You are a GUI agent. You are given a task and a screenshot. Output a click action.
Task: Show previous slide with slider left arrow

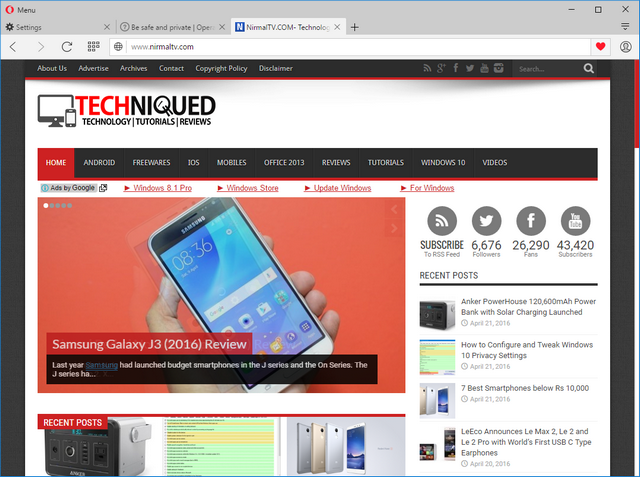(394, 210)
